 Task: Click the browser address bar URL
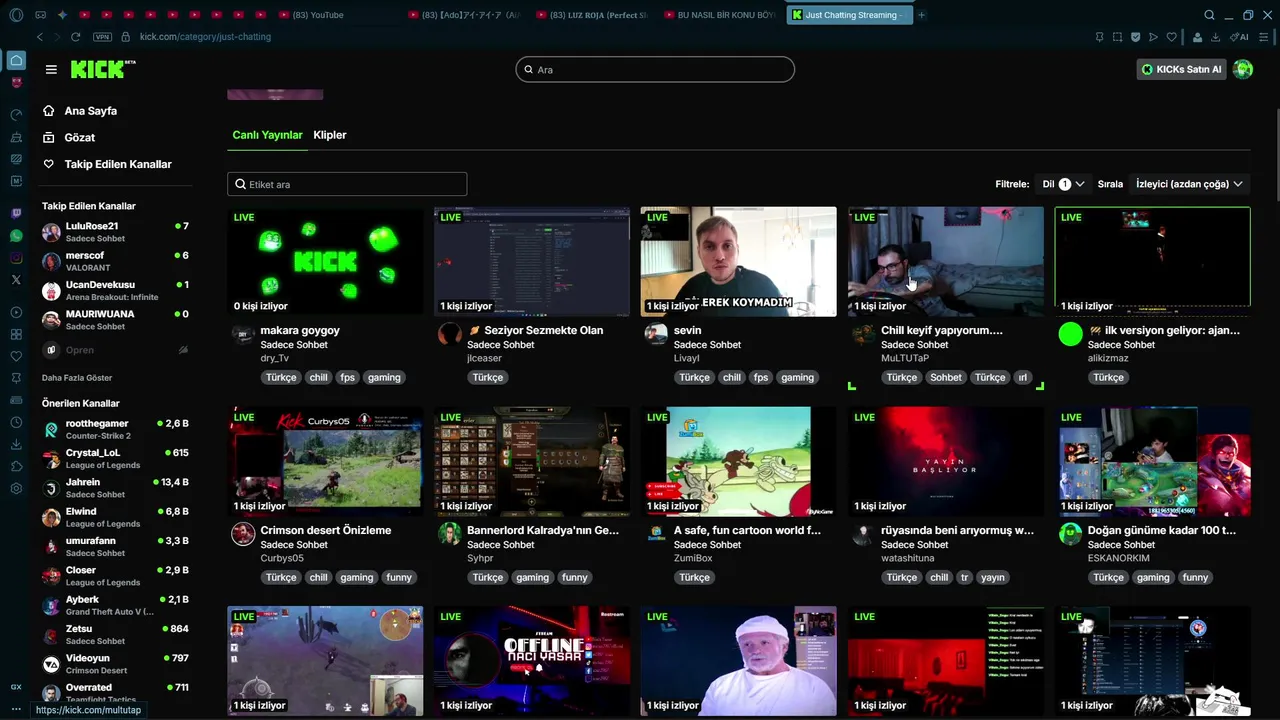click(x=205, y=37)
